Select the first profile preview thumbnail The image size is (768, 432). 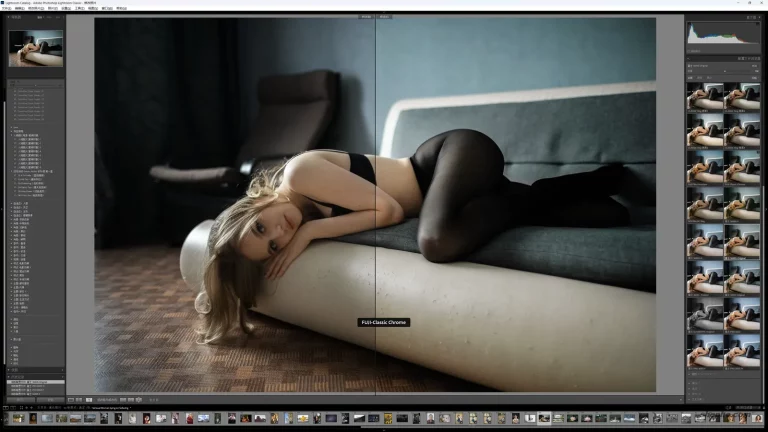[x=704, y=97]
